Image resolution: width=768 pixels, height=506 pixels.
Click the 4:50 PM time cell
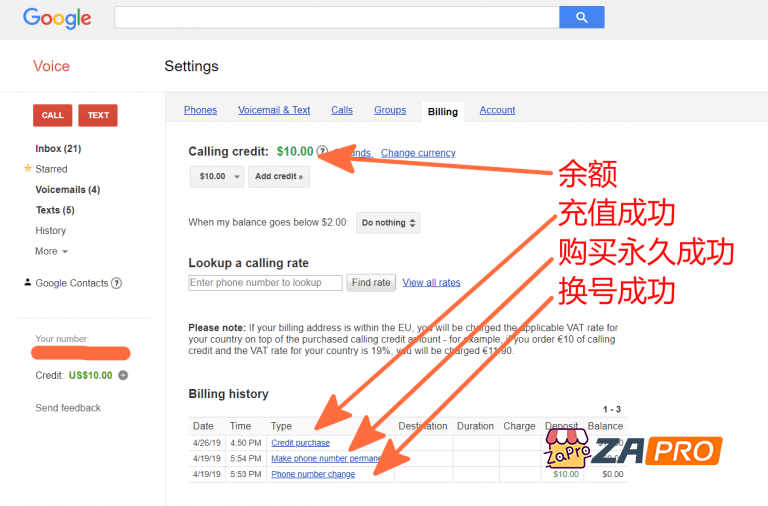coord(245,443)
